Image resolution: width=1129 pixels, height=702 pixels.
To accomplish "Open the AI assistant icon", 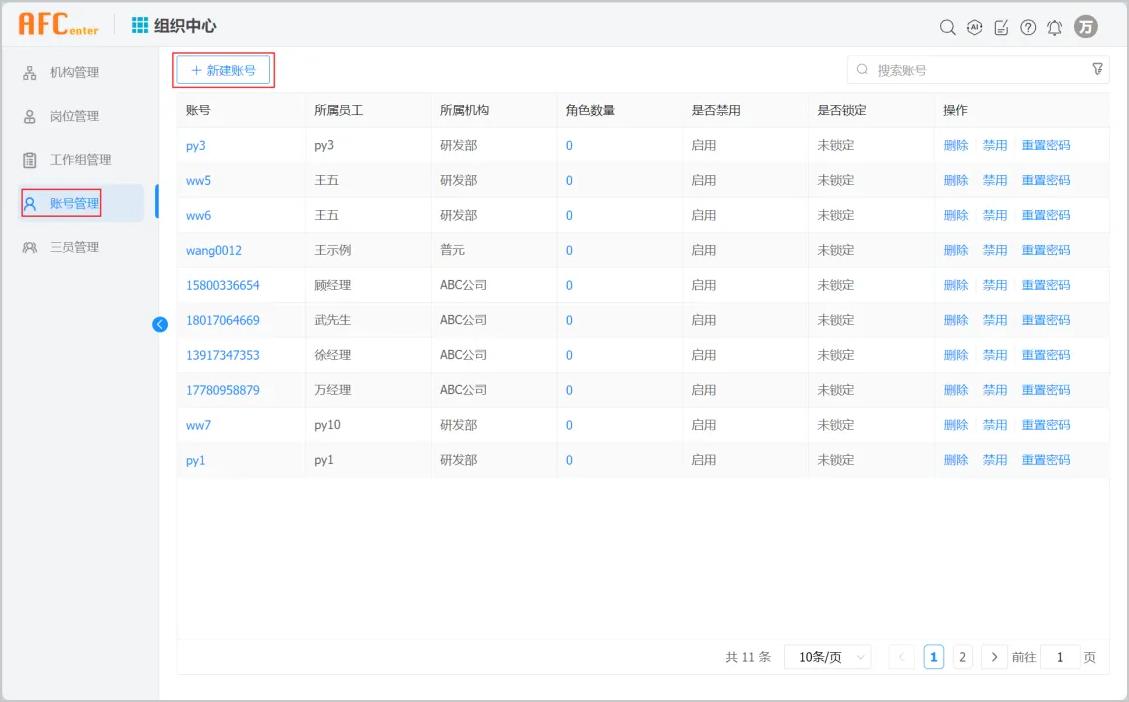I will (x=975, y=27).
